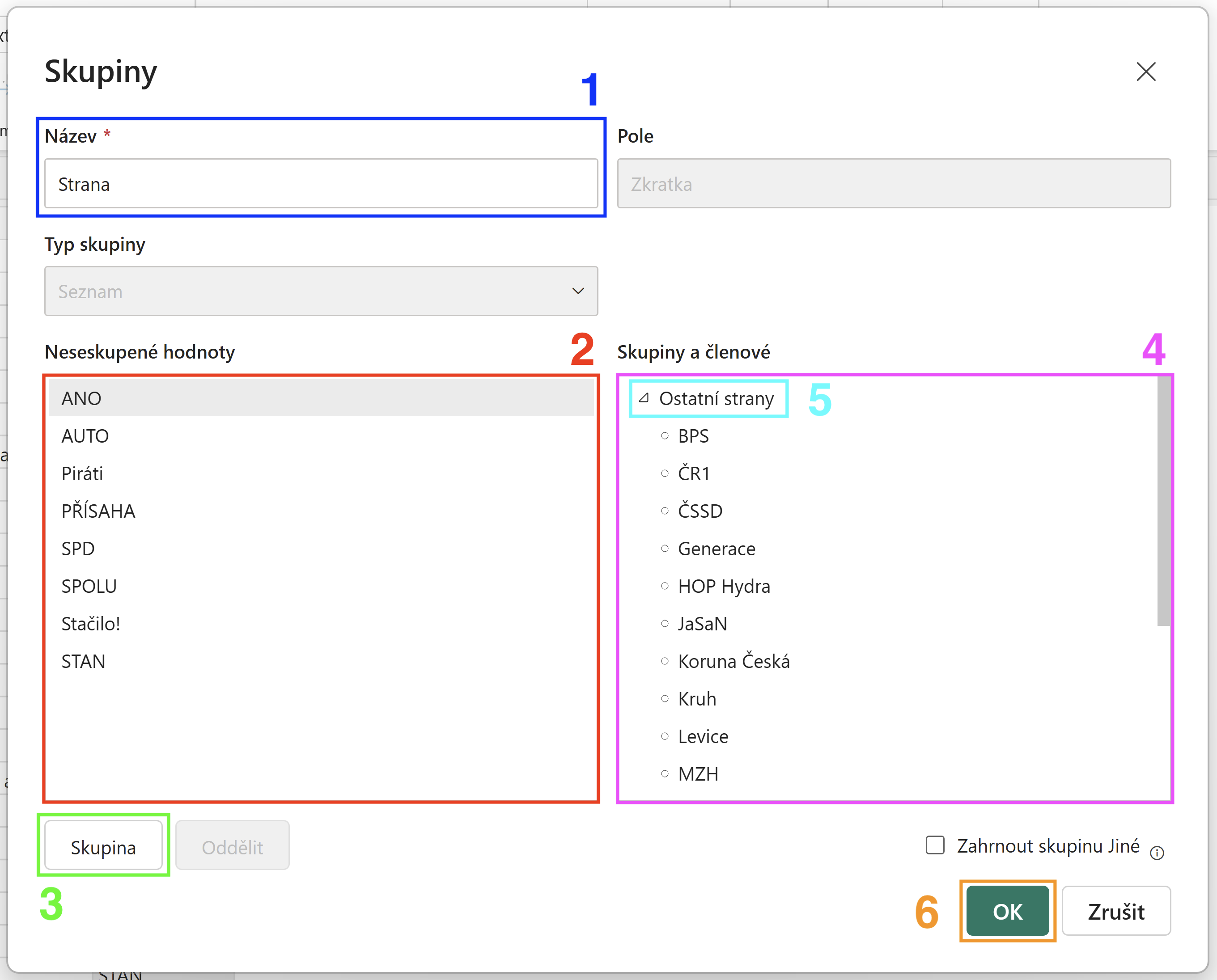Select Kruh member in groups list
The width and height of the screenshot is (1217, 980).
[696, 699]
